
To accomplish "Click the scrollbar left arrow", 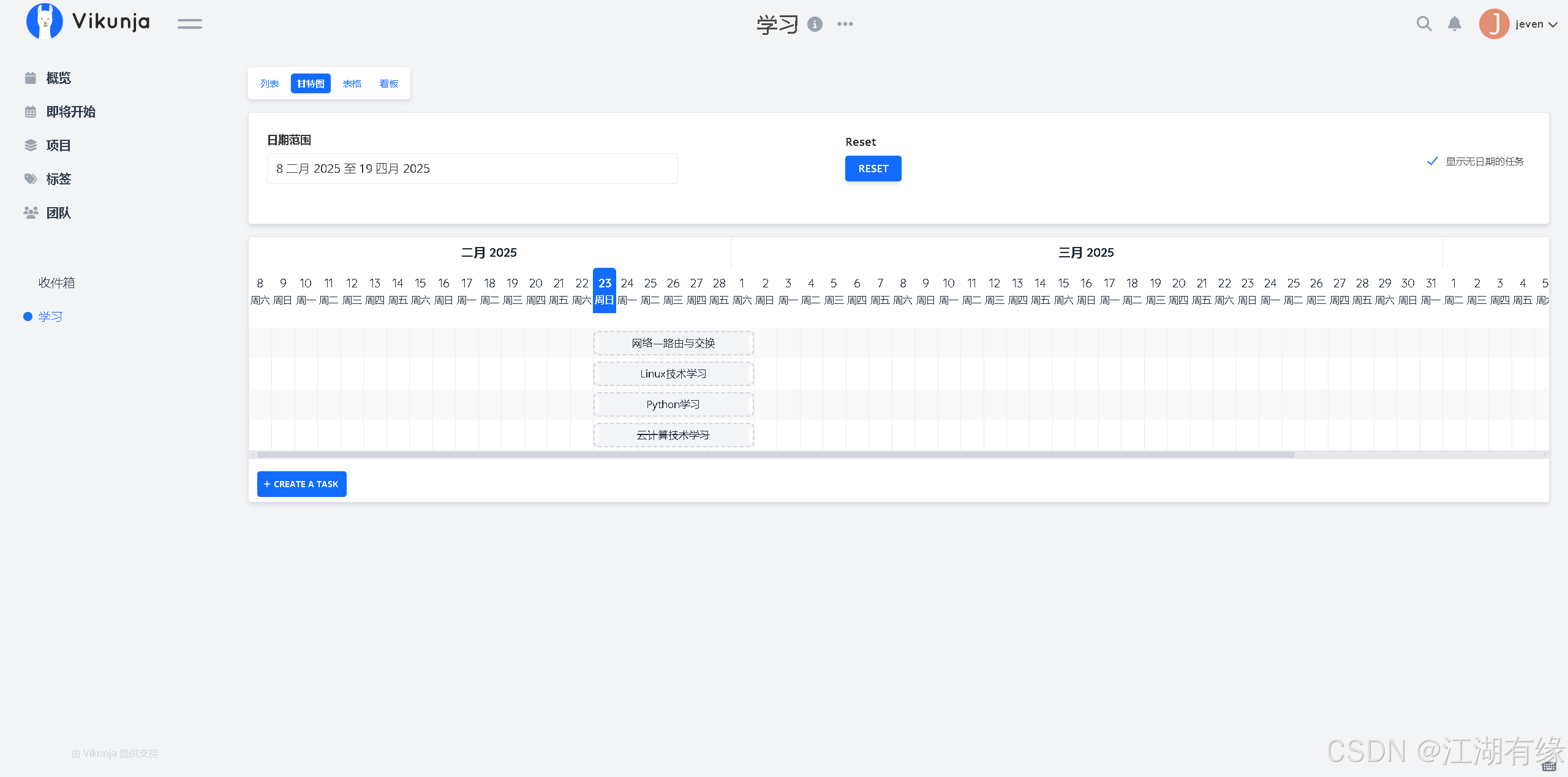I will click(x=253, y=455).
